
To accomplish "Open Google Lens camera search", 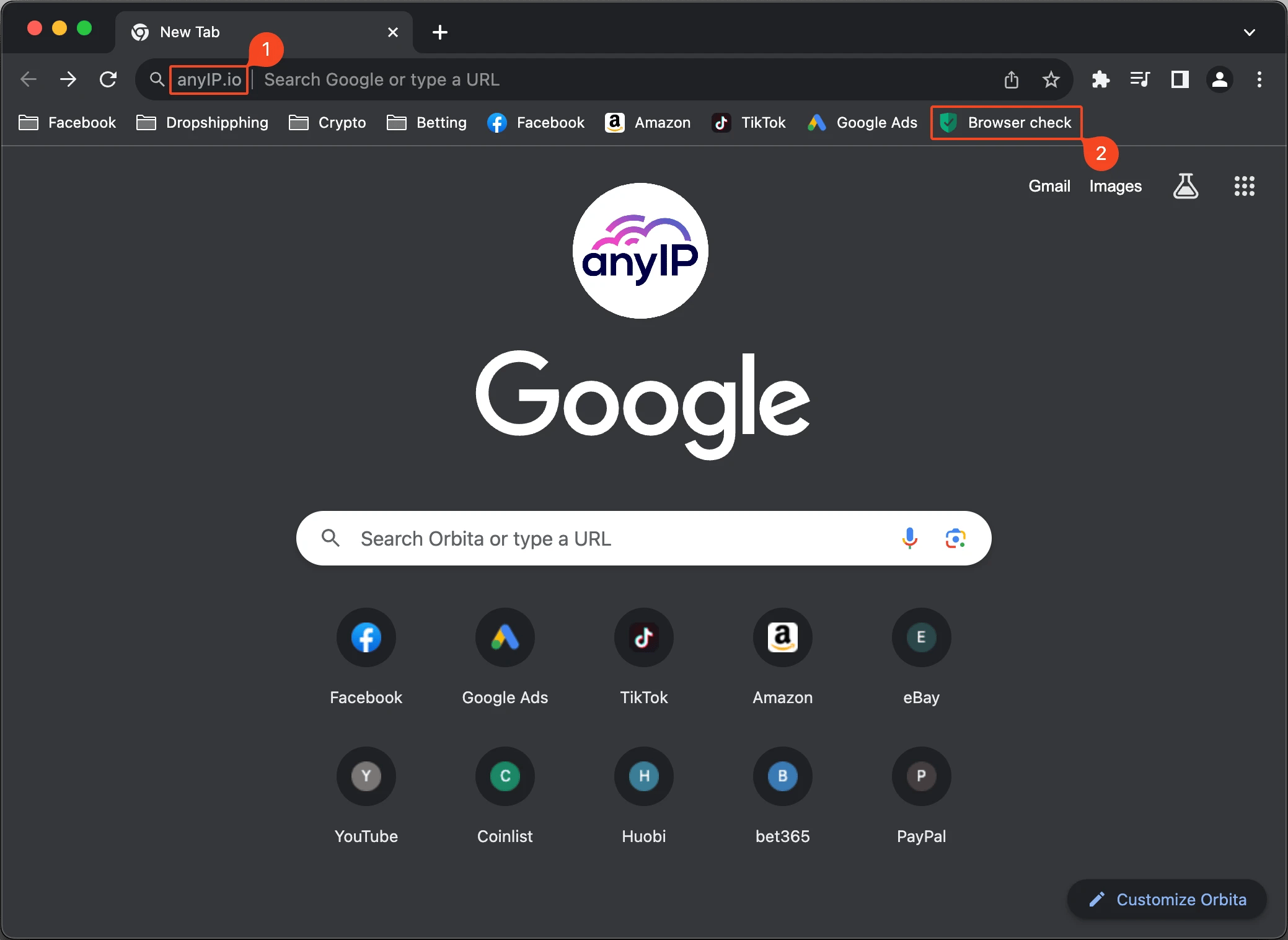I will [x=955, y=538].
